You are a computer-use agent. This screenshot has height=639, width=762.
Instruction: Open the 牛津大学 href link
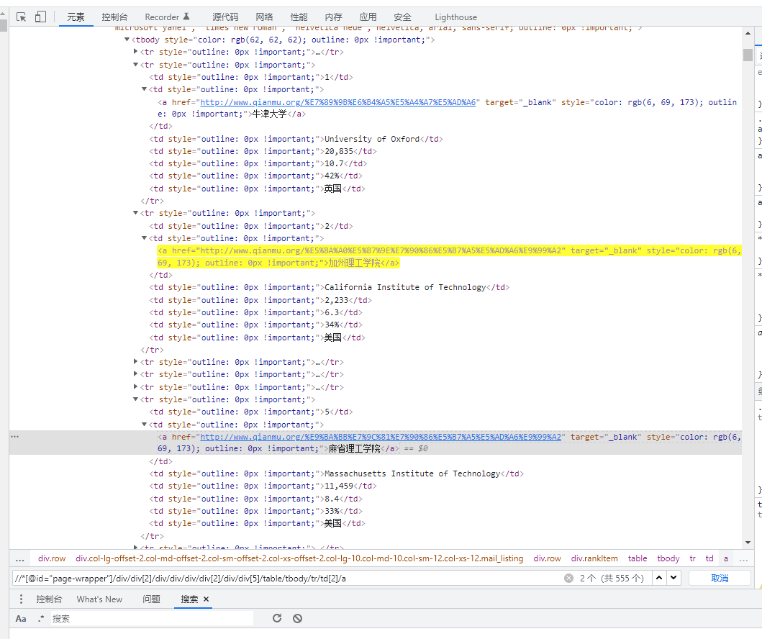coord(338,102)
